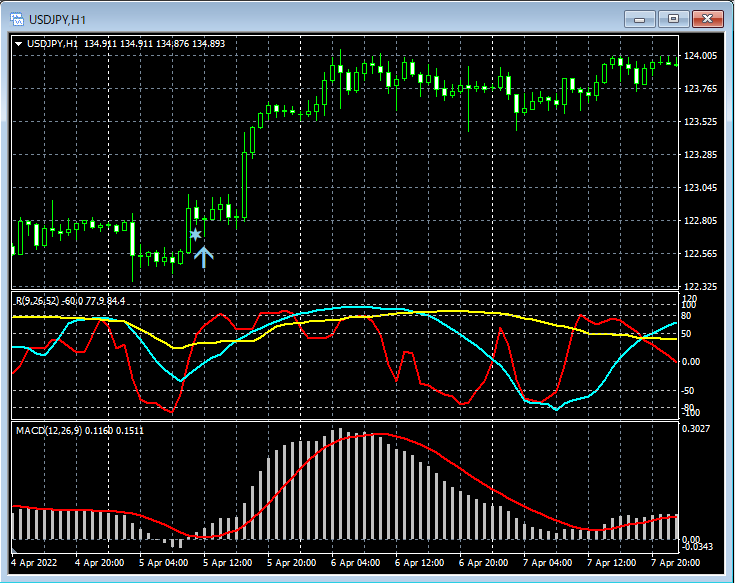Select the R(9,26,52) indicator label
Viewport: 736px width, 583px height.
(x=38, y=300)
